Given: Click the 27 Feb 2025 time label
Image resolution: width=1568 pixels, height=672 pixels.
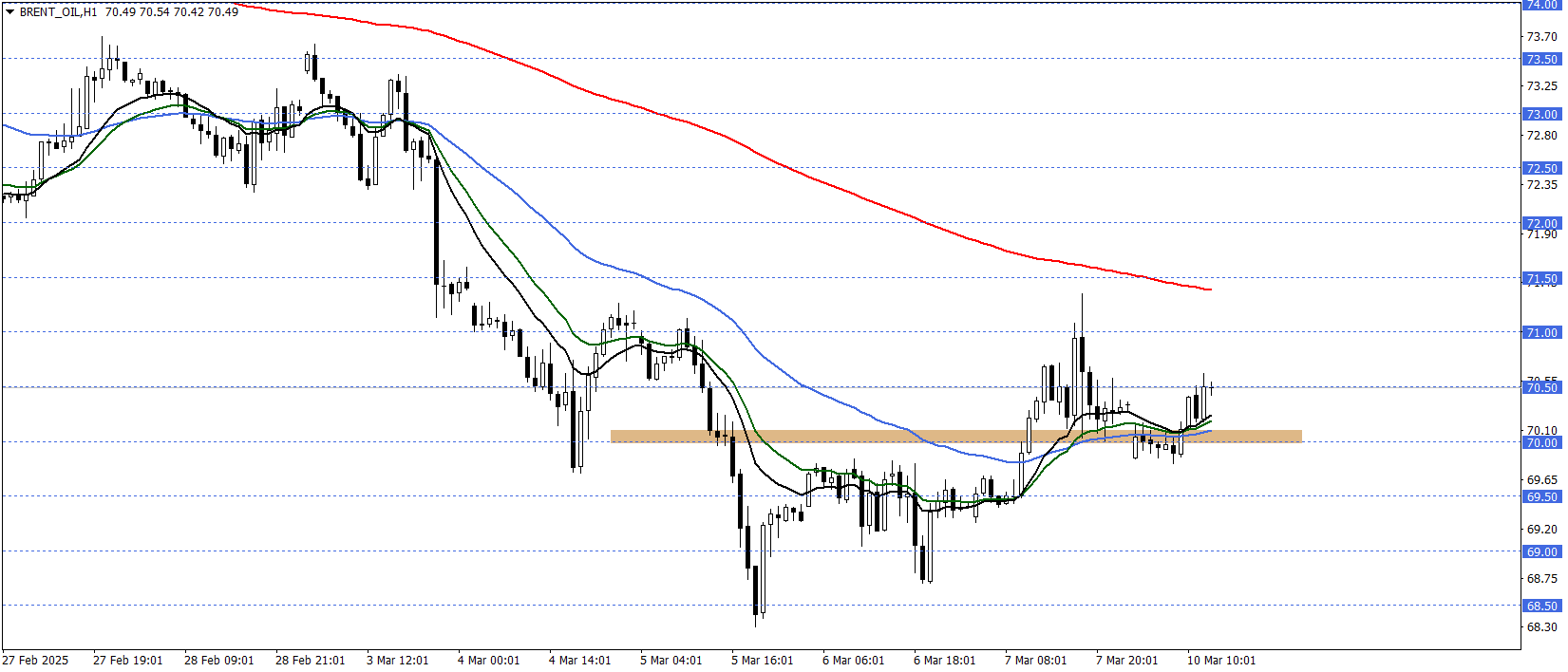Looking at the screenshot, I should click(x=35, y=660).
